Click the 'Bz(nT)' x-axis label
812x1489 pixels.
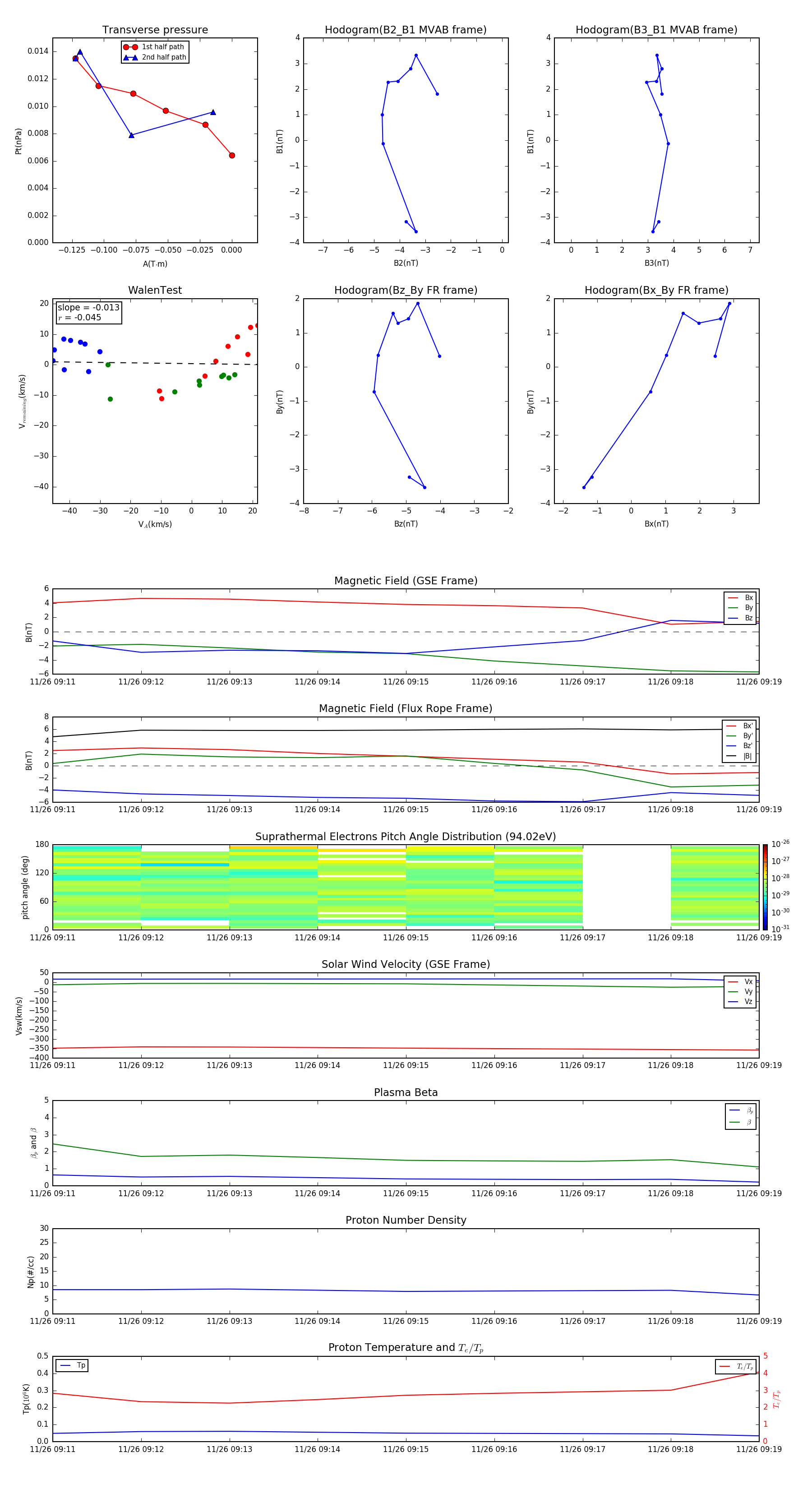click(406, 524)
